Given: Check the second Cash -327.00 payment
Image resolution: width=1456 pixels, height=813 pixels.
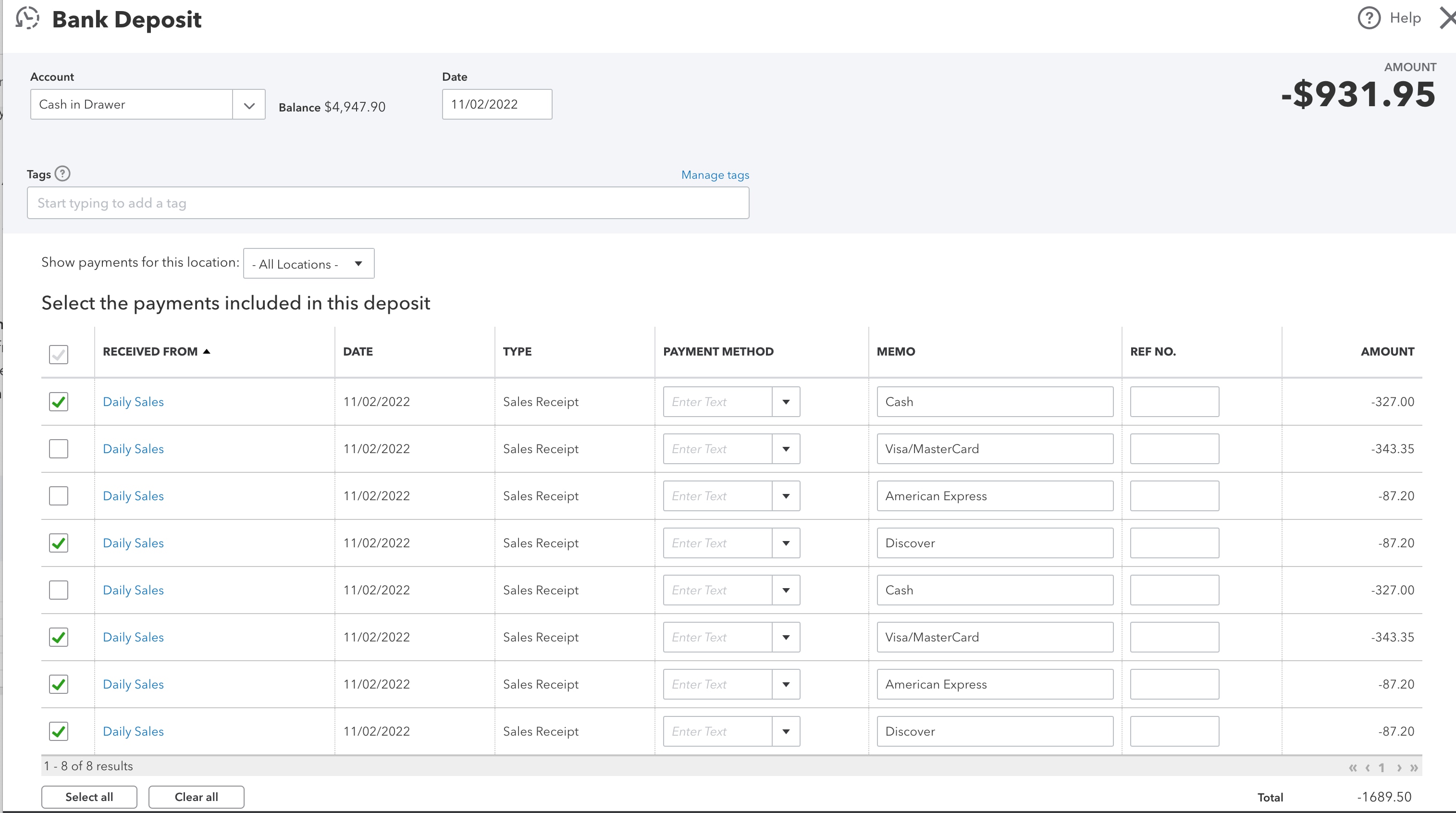Looking at the screenshot, I should [58, 590].
